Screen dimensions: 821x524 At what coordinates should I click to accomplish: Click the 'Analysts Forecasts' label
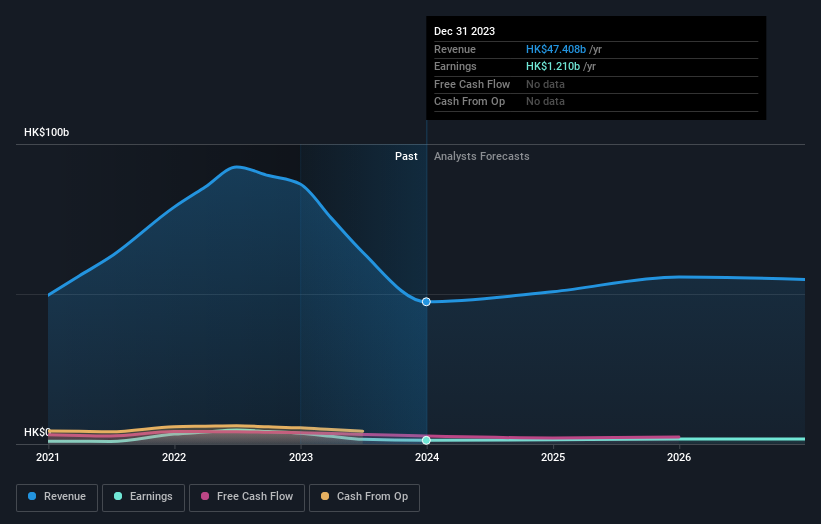pyautogui.click(x=482, y=156)
